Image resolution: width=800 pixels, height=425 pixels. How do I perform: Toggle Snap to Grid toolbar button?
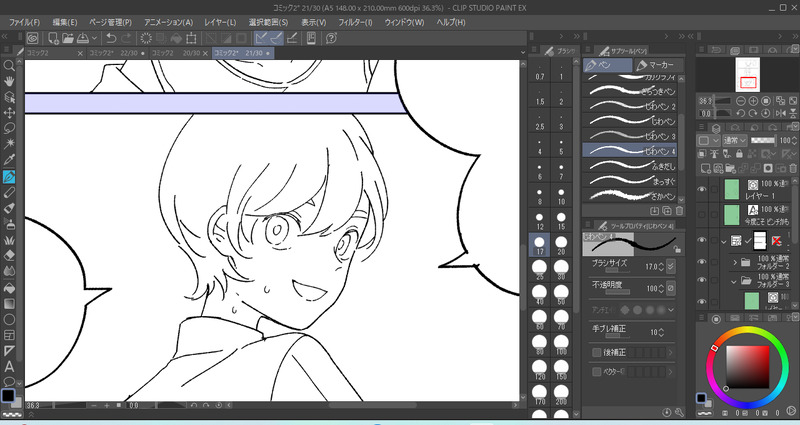292,38
